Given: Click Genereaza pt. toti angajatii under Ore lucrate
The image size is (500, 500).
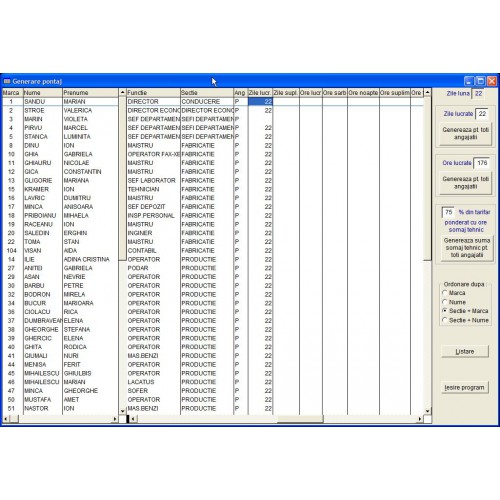Looking at the screenshot, I should 465,183.
